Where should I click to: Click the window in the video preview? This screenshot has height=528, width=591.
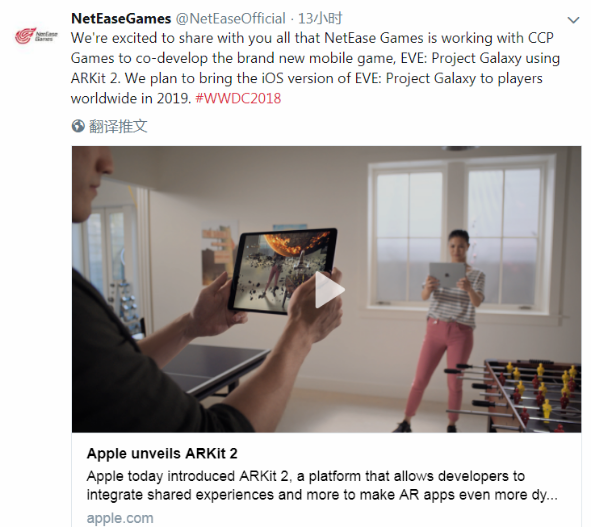(x=462, y=237)
